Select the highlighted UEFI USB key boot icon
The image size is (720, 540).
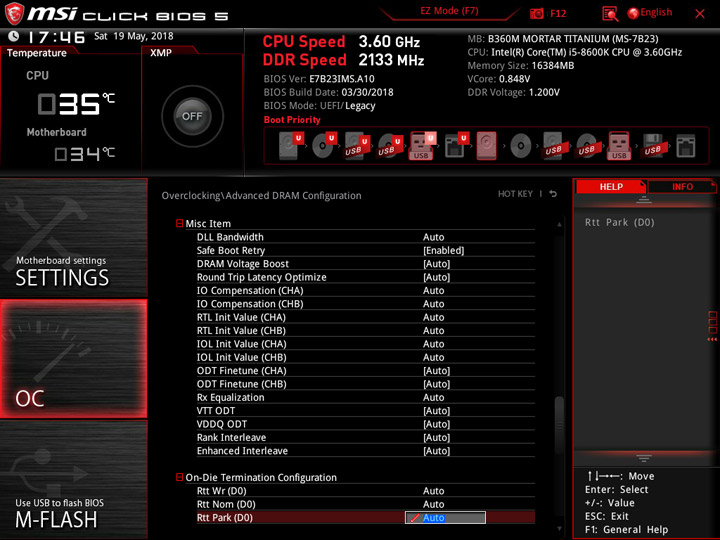click(422, 146)
